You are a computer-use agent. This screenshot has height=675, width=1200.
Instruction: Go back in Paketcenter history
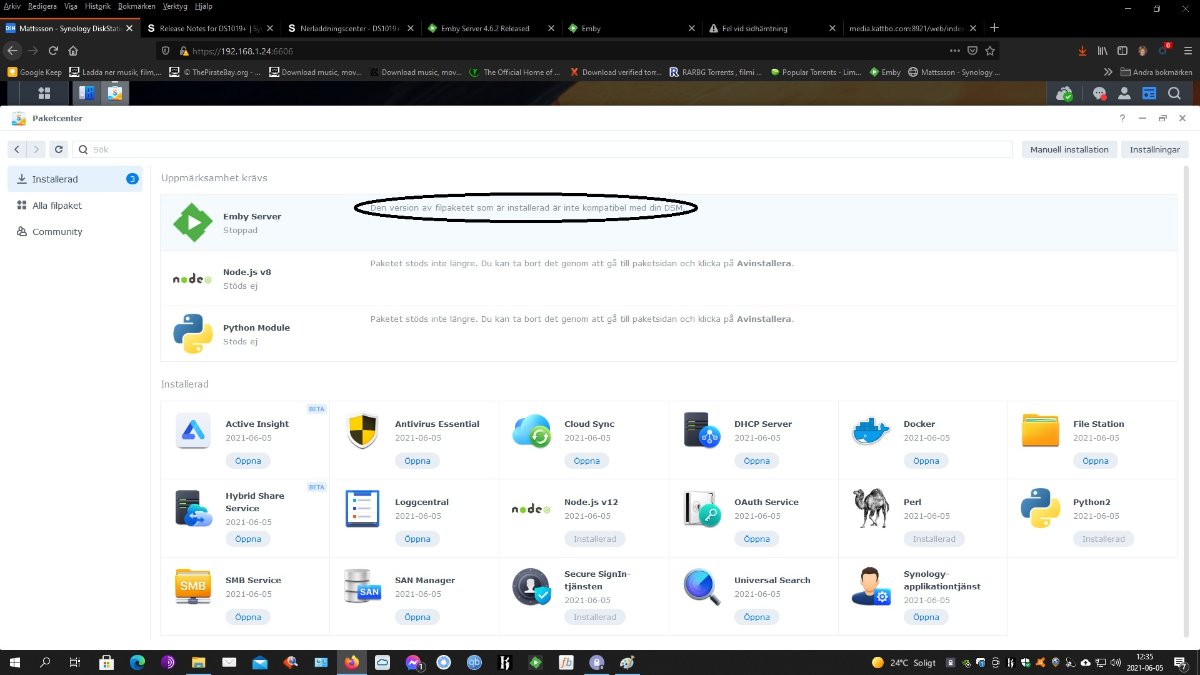pos(17,149)
